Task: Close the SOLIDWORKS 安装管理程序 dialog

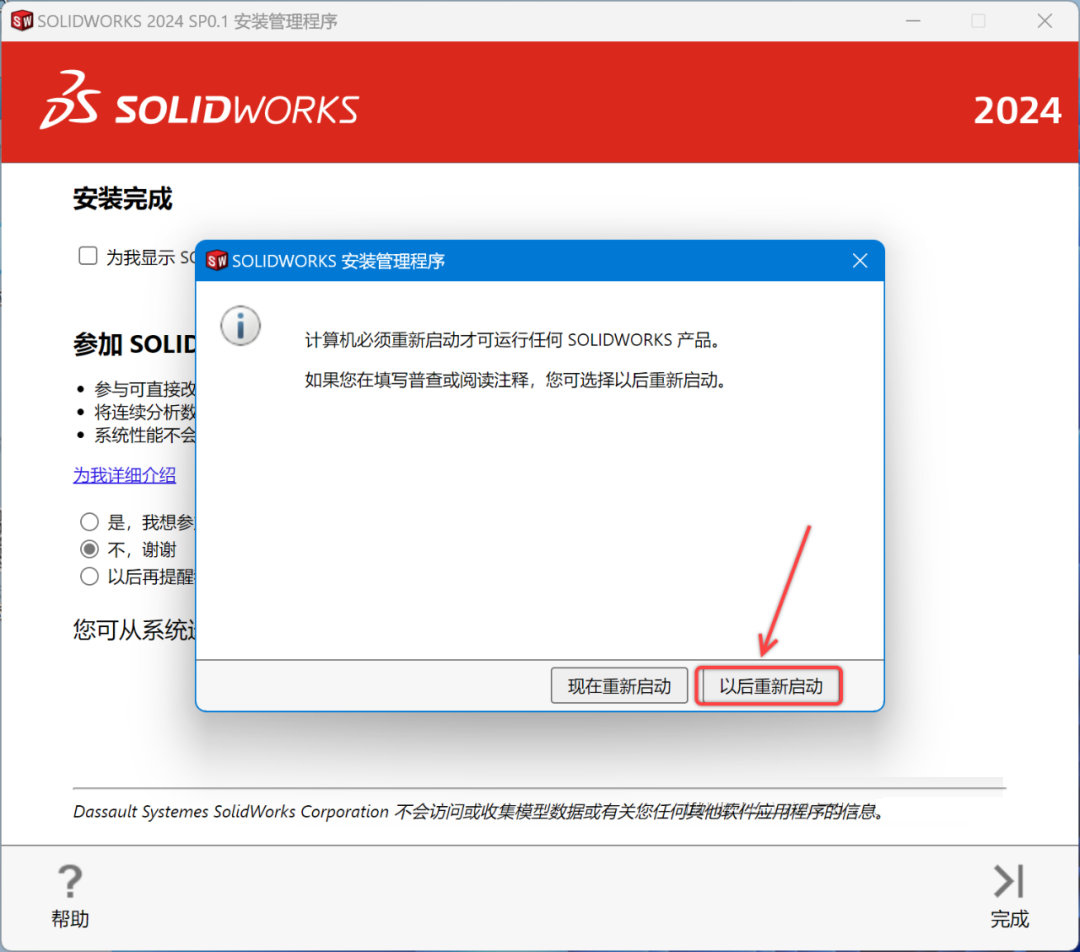Action: click(x=860, y=260)
